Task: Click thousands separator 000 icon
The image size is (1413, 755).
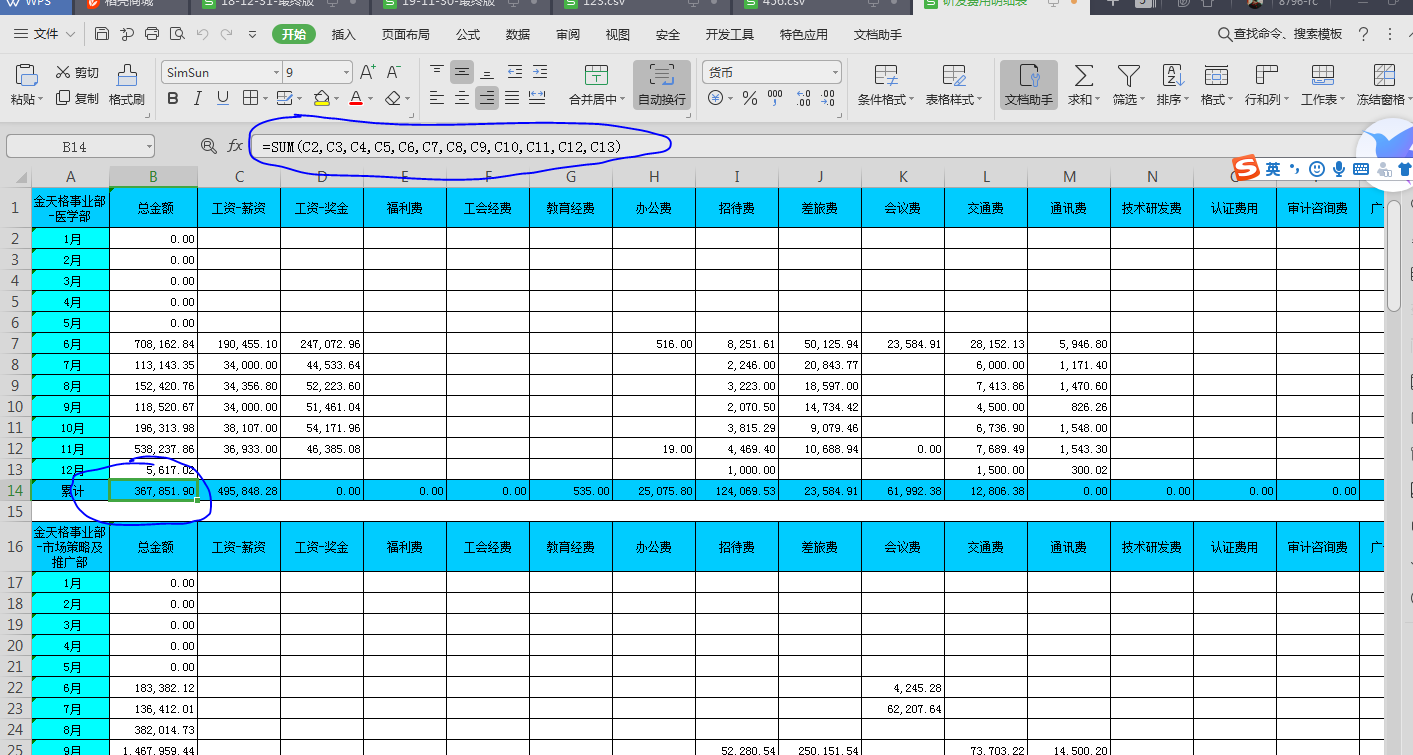Action: pyautogui.click(x=775, y=98)
